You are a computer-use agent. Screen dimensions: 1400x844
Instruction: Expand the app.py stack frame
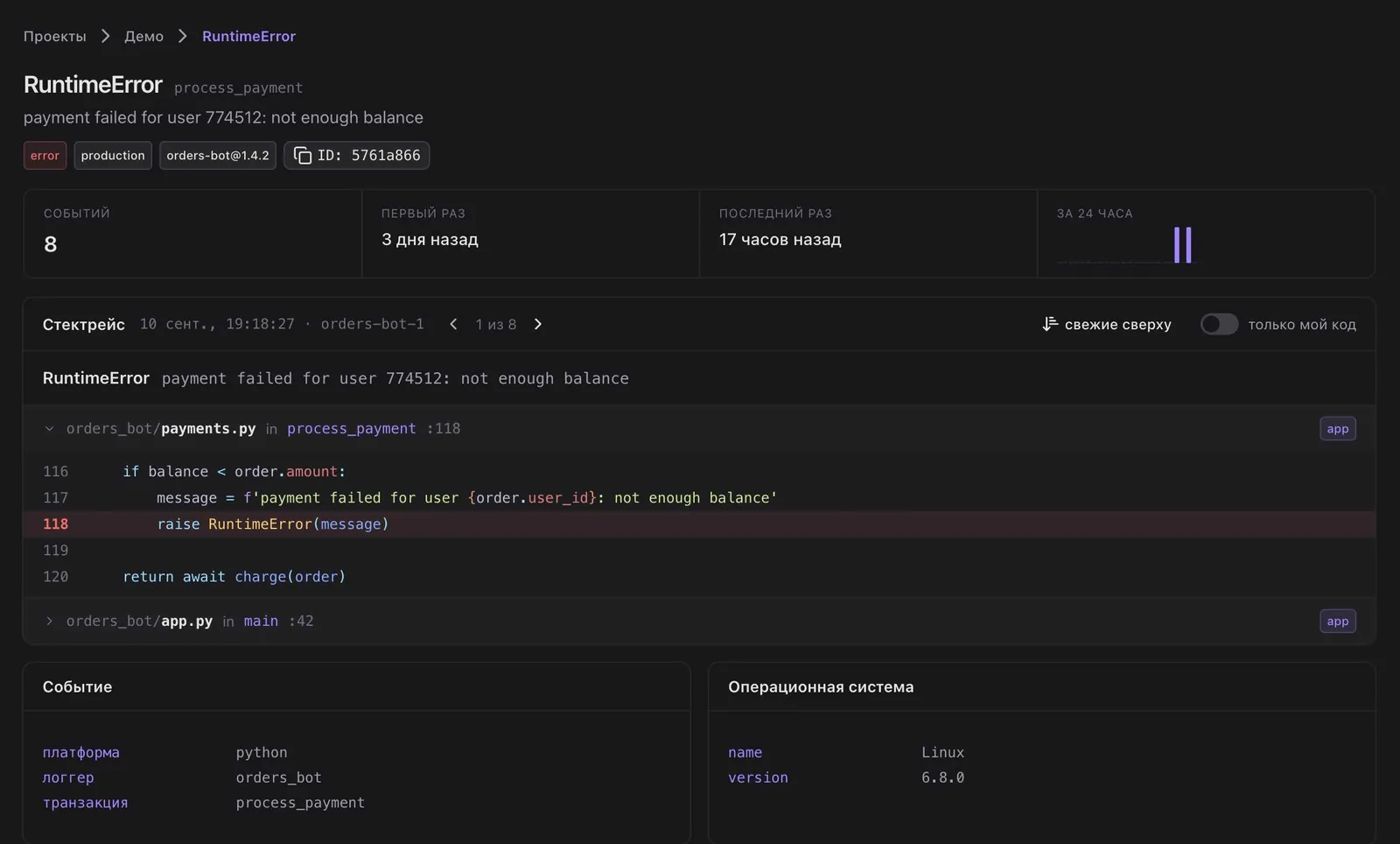click(x=49, y=621)
